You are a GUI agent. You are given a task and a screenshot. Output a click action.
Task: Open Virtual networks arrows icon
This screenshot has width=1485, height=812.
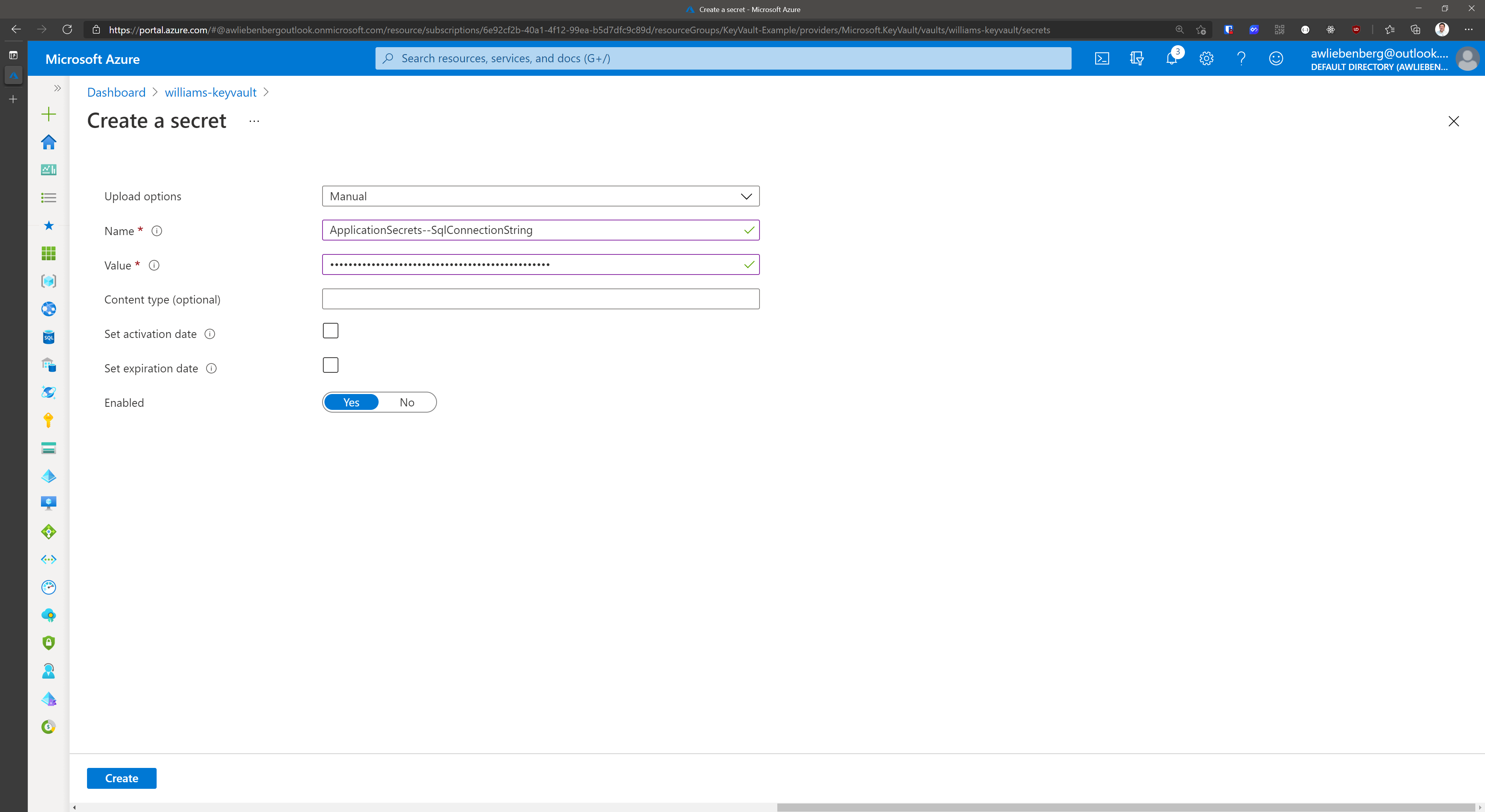(x=48, y=559)
